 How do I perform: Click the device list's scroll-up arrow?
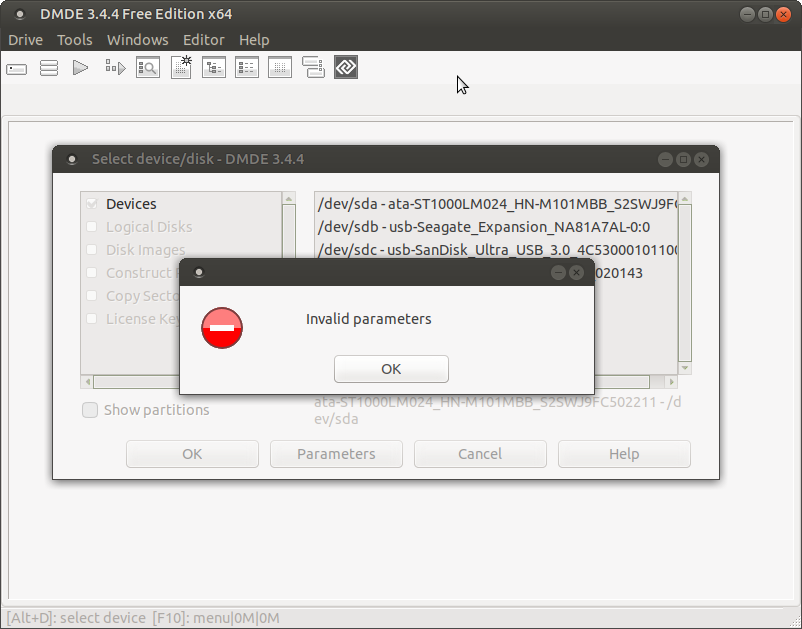pyautogui.click(x=685, y=198)
